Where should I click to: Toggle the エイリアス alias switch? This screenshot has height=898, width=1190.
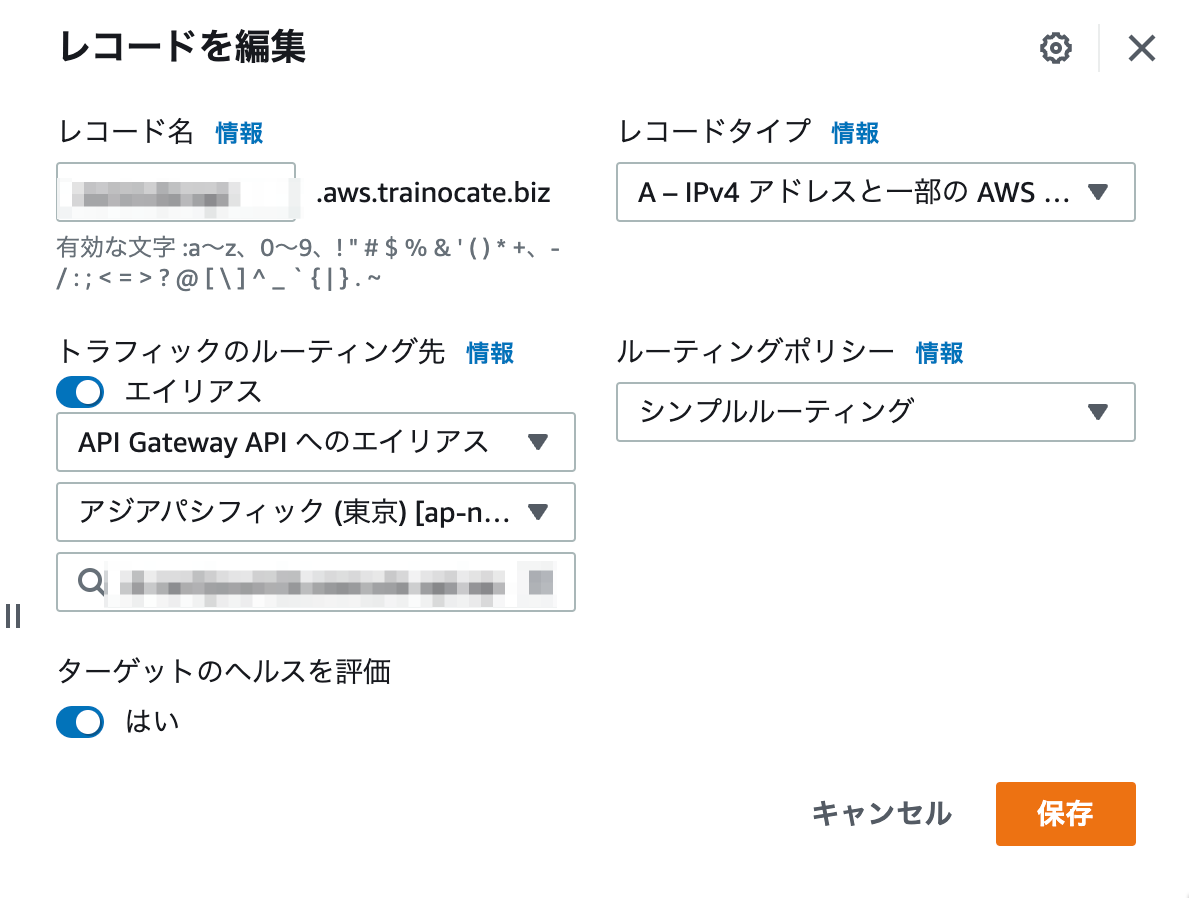(80, 392)
